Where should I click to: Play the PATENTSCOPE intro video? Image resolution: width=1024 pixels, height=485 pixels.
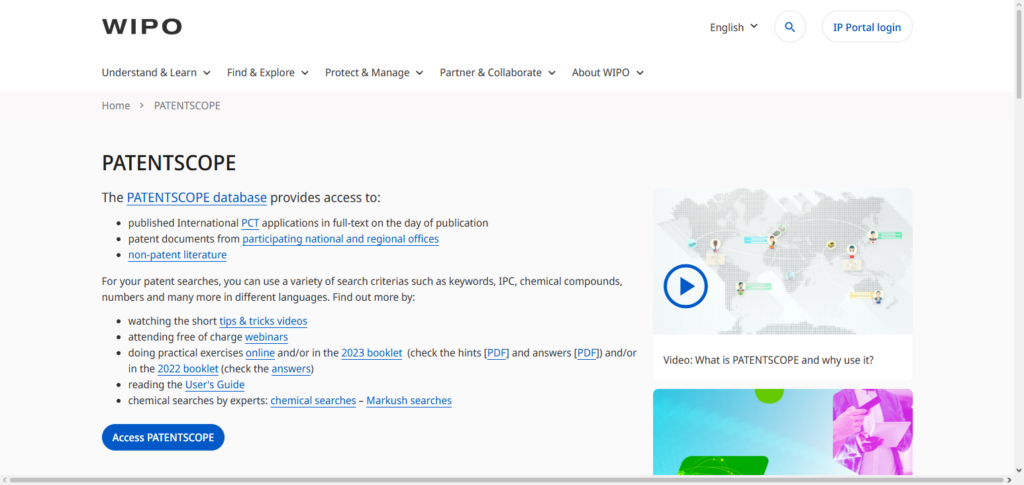[x=685, y=286]
